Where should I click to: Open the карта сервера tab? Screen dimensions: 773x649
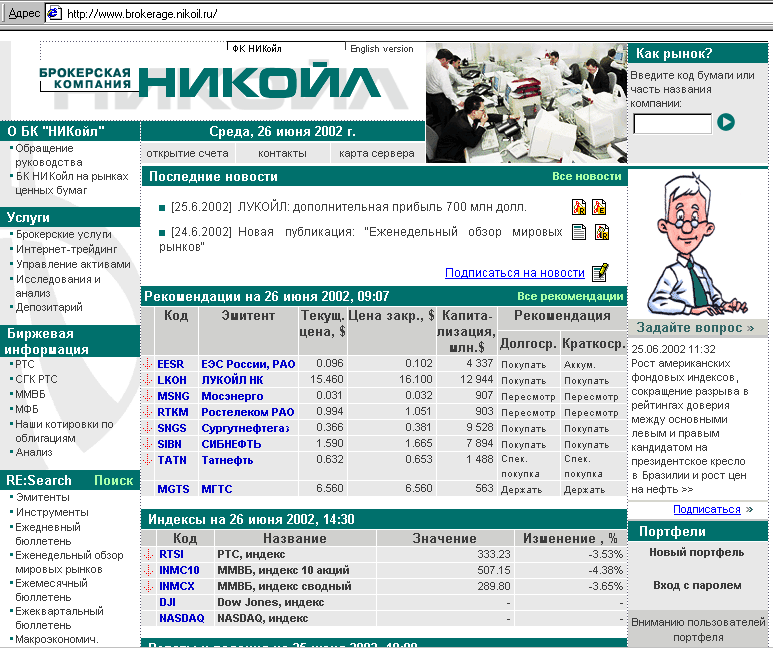(377, 153)
